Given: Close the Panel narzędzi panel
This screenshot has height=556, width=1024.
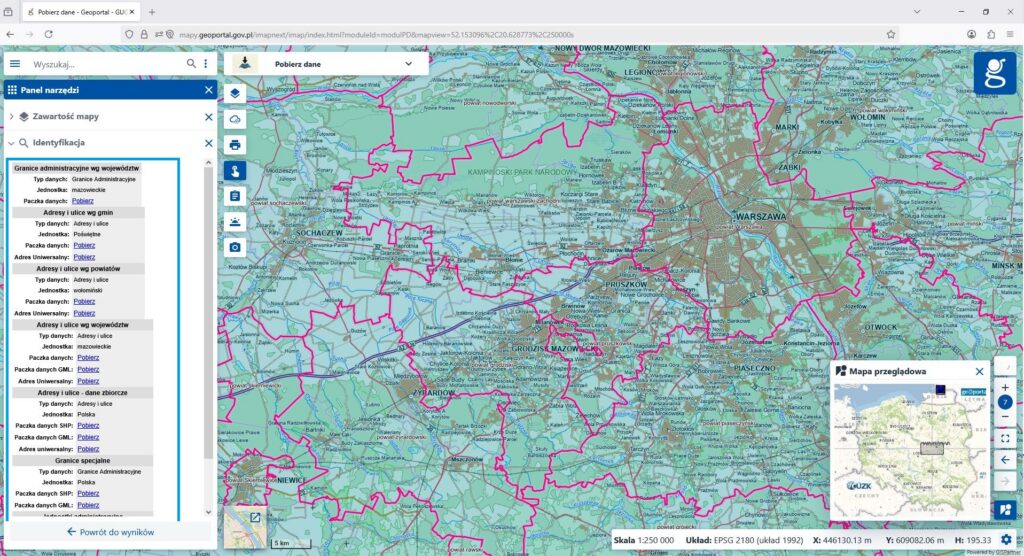Looking at the screenshot, I should (208, 90).
